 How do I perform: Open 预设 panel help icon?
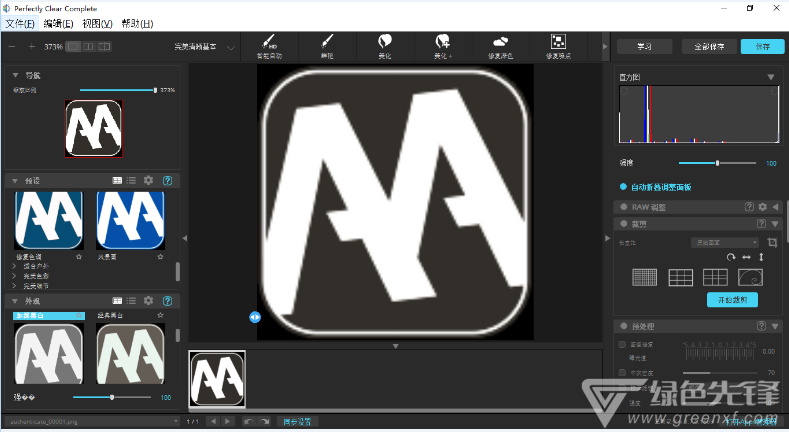tap(168, 180)
